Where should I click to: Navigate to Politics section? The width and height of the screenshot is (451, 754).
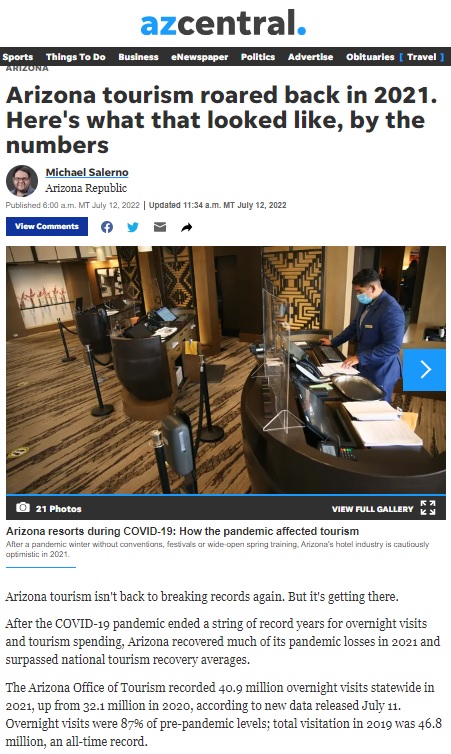(x=258, y=57)
